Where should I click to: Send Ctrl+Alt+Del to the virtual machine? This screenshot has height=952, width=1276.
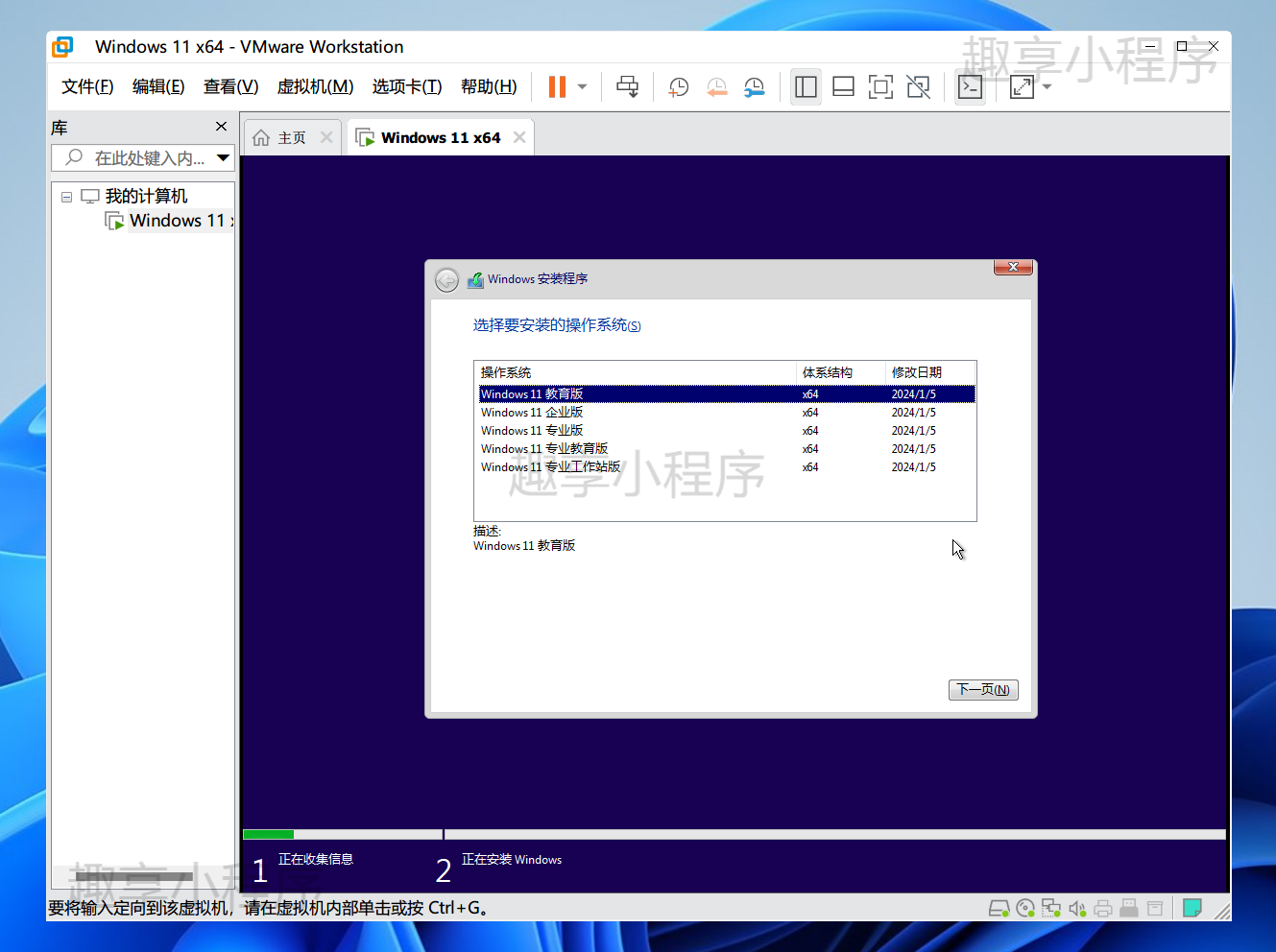627,87
